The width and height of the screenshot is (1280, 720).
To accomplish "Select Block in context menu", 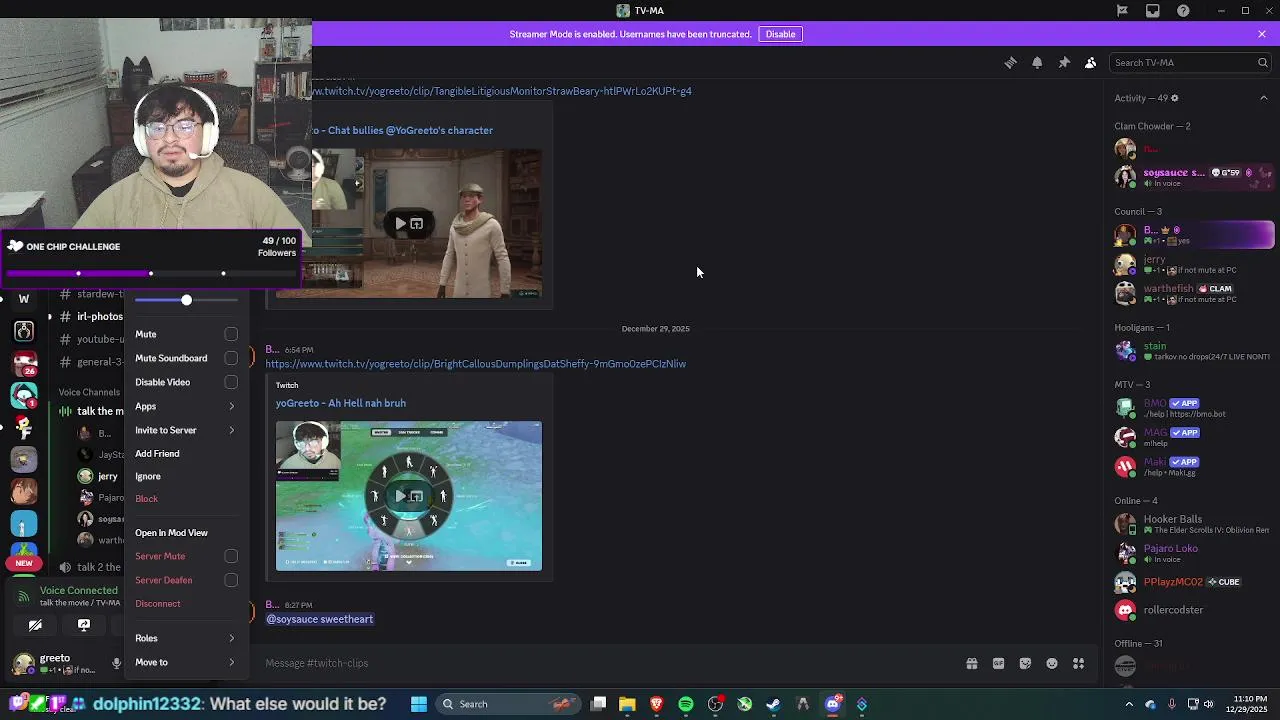I will point(147,499).
